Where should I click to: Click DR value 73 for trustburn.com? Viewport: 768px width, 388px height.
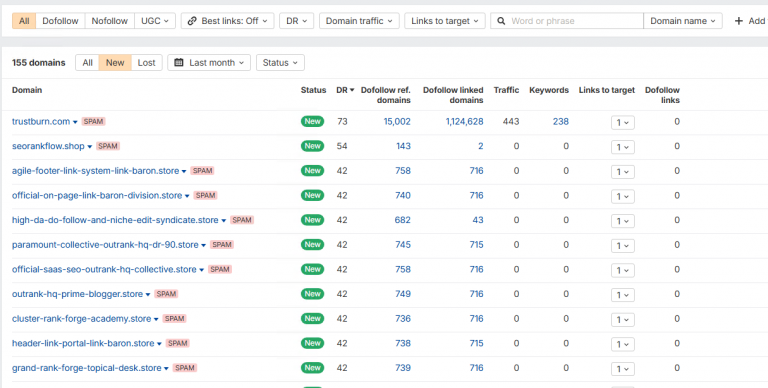[x=342, y=121]
